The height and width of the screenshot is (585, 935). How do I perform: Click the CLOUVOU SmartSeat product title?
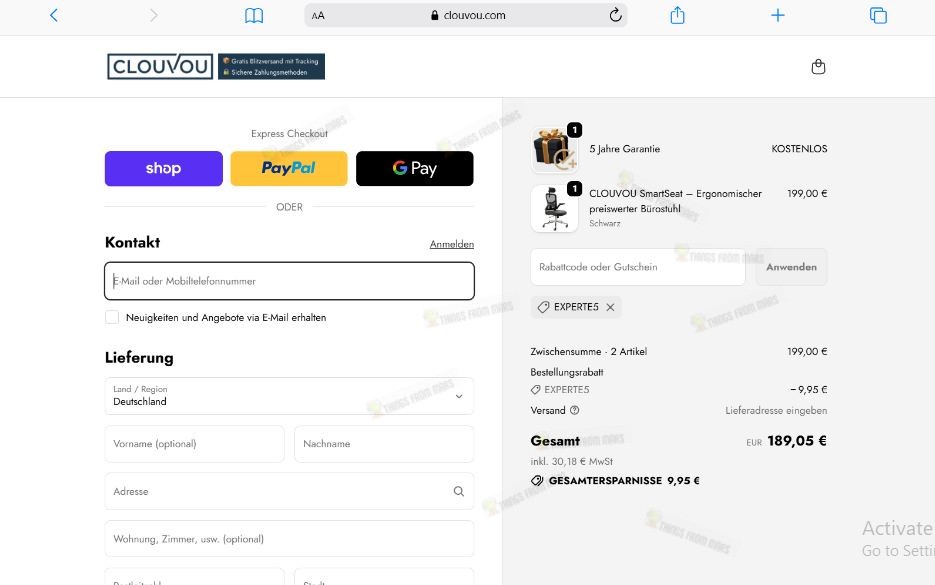tap(675, 201)
